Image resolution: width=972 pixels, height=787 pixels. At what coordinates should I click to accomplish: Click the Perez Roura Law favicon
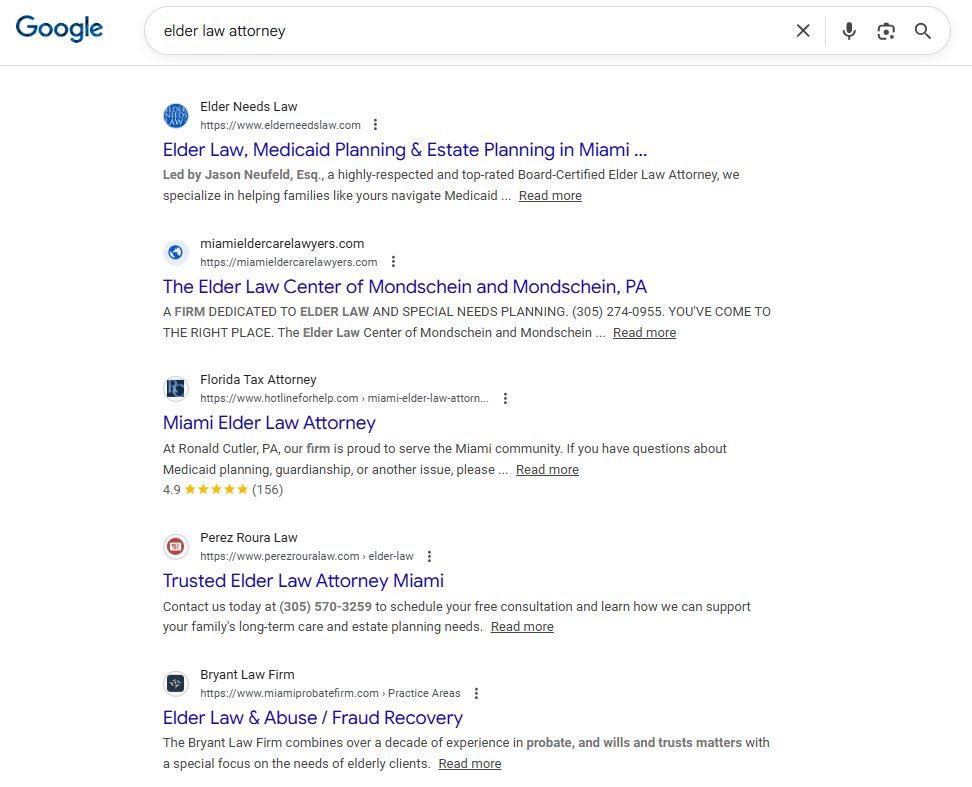[x=176, y=547]
